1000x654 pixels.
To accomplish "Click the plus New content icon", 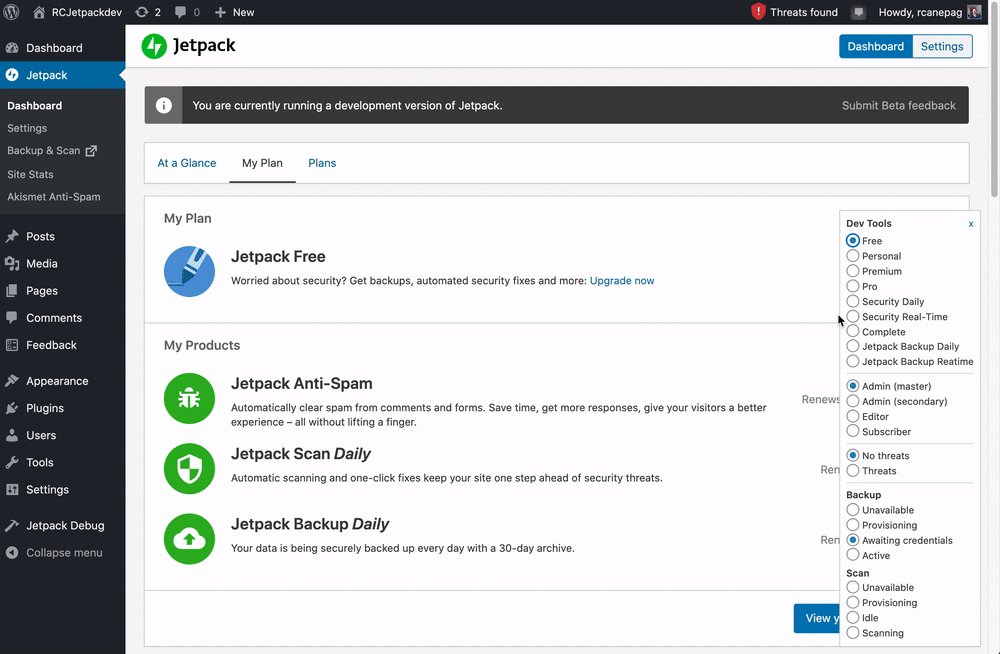I will 220,12.
